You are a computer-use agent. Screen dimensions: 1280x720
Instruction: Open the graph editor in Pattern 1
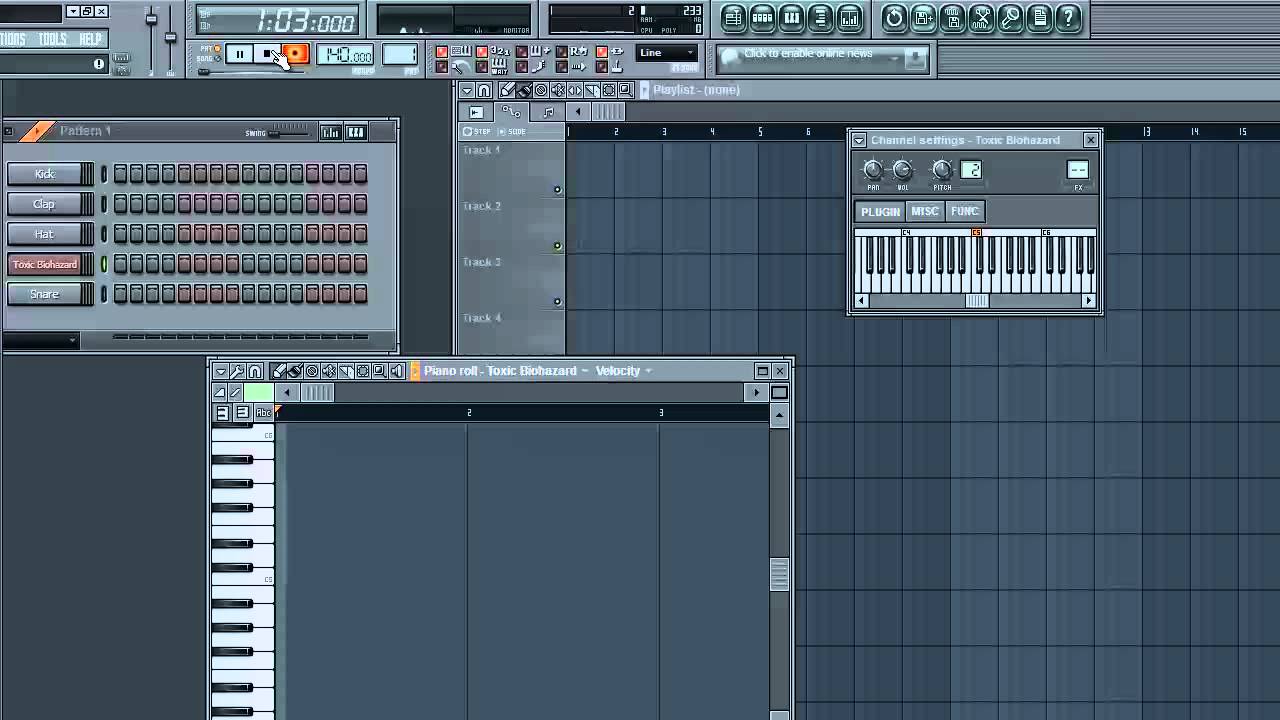pos(330,132)
